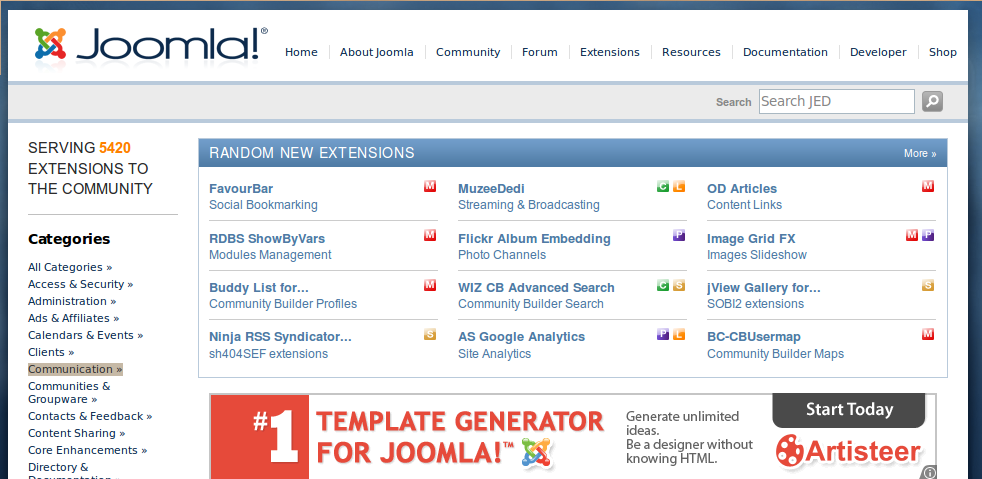This screenshot has height=479, width=982.
Task: Click the M badge next to FavourBar
Action: coord(430,186)
